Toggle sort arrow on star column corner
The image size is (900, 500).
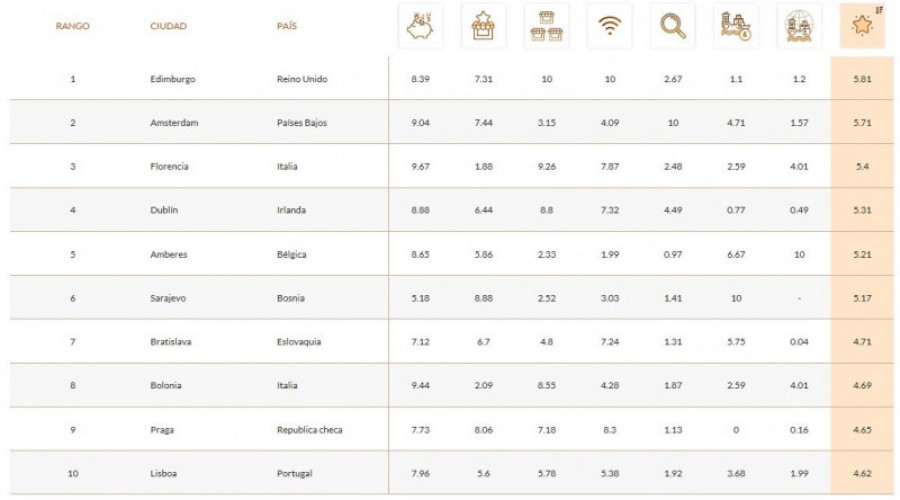(x=879, y=10)
